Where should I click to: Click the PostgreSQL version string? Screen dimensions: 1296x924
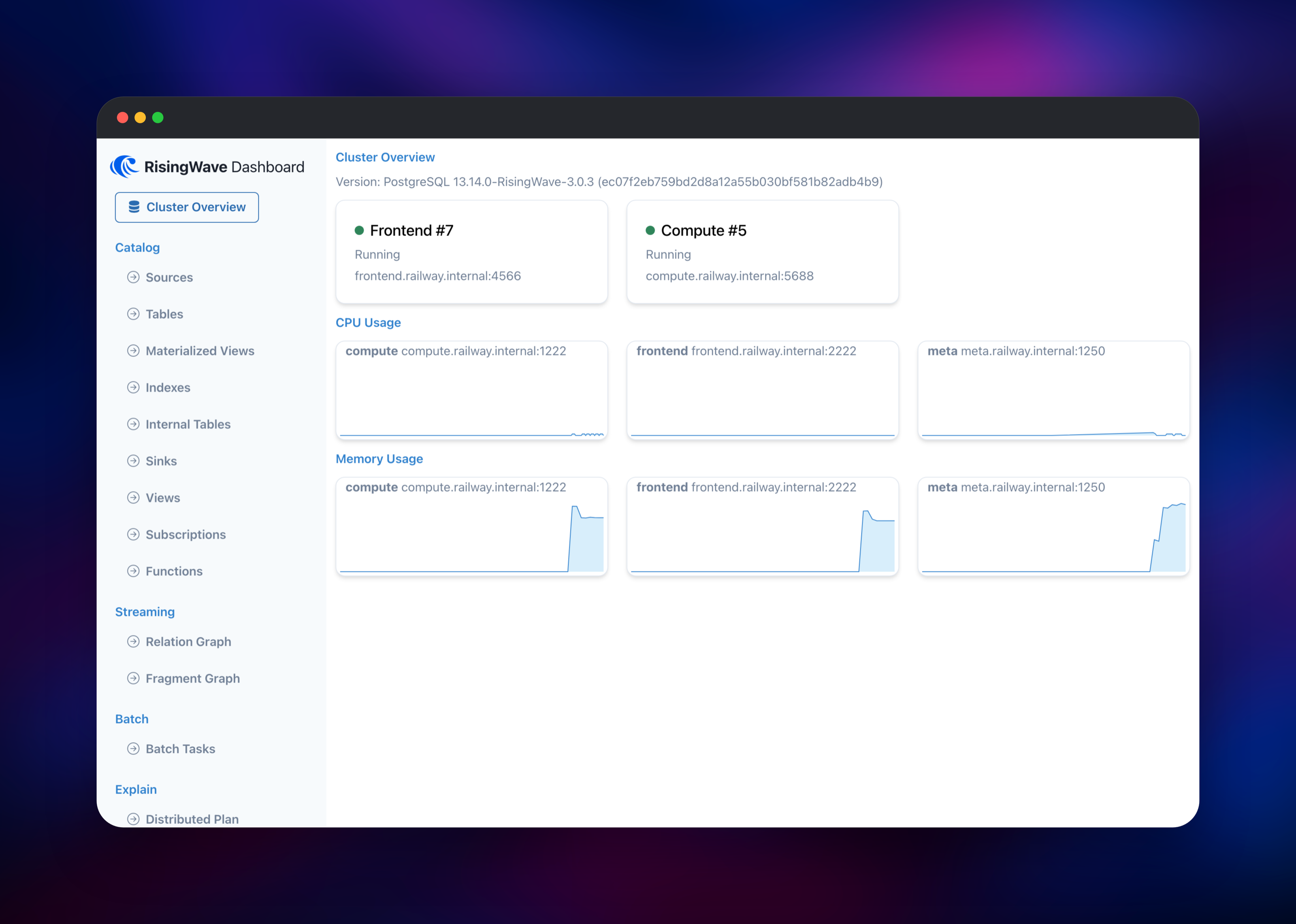pos(609,181)
